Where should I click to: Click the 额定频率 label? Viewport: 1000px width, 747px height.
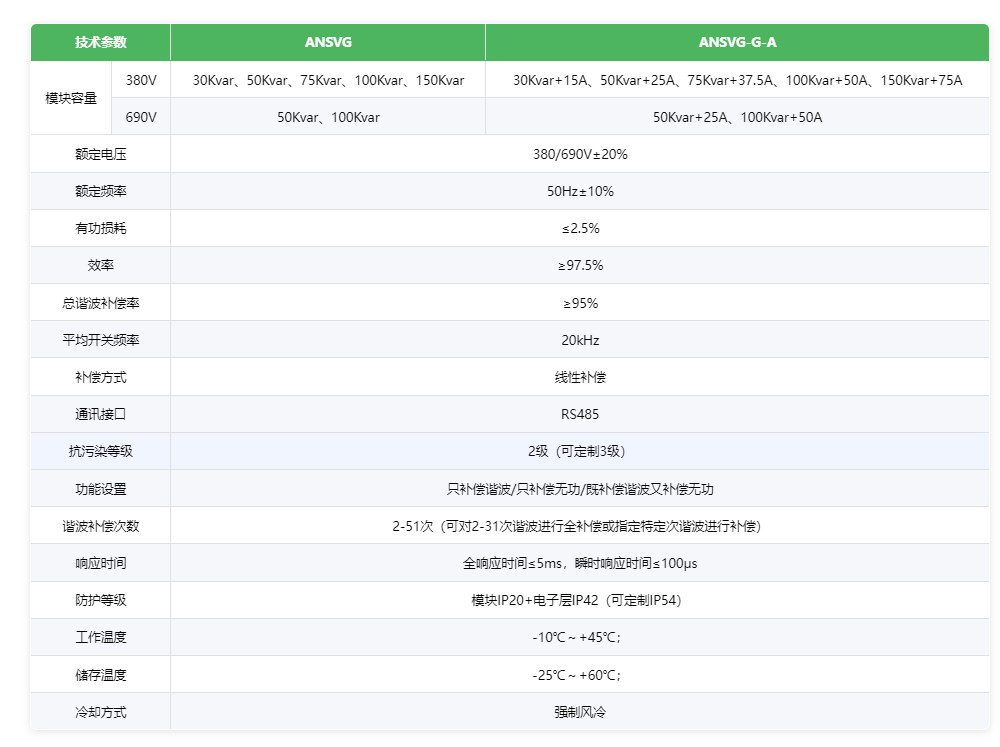[x=101, y=191]
